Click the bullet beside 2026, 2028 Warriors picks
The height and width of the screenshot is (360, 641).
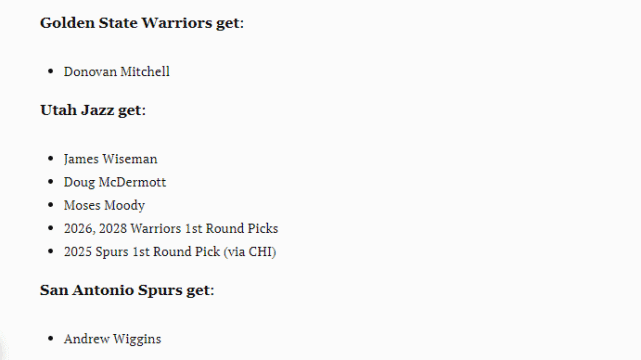coord(51,228)
